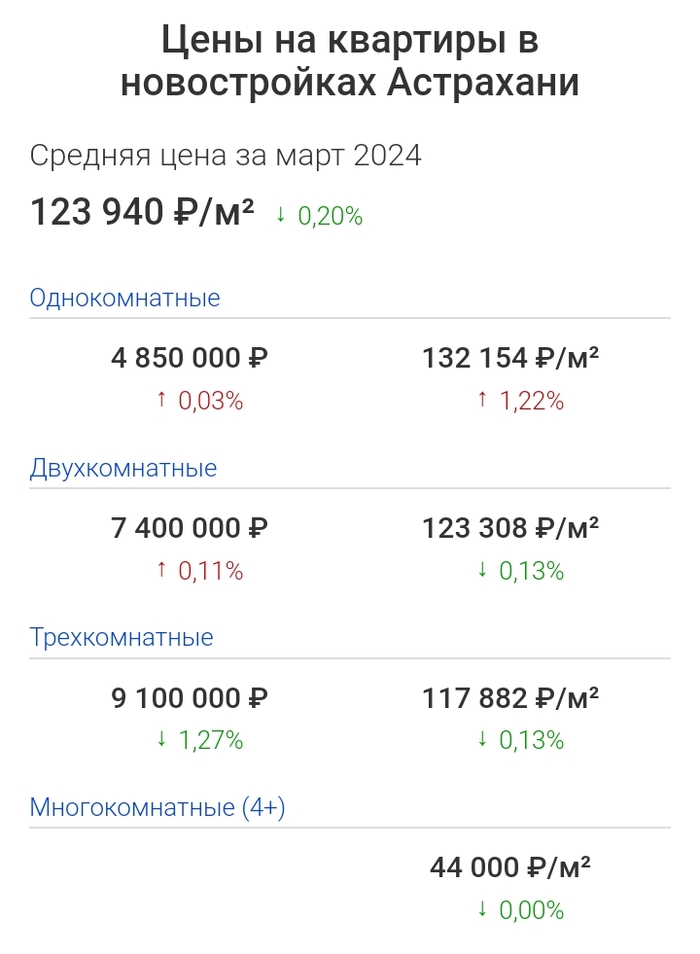This screenshot has height=954, width=700.
Task: Click the down arrow next to 0,20%
Action: pyautogui.click(x=281, y=215)
